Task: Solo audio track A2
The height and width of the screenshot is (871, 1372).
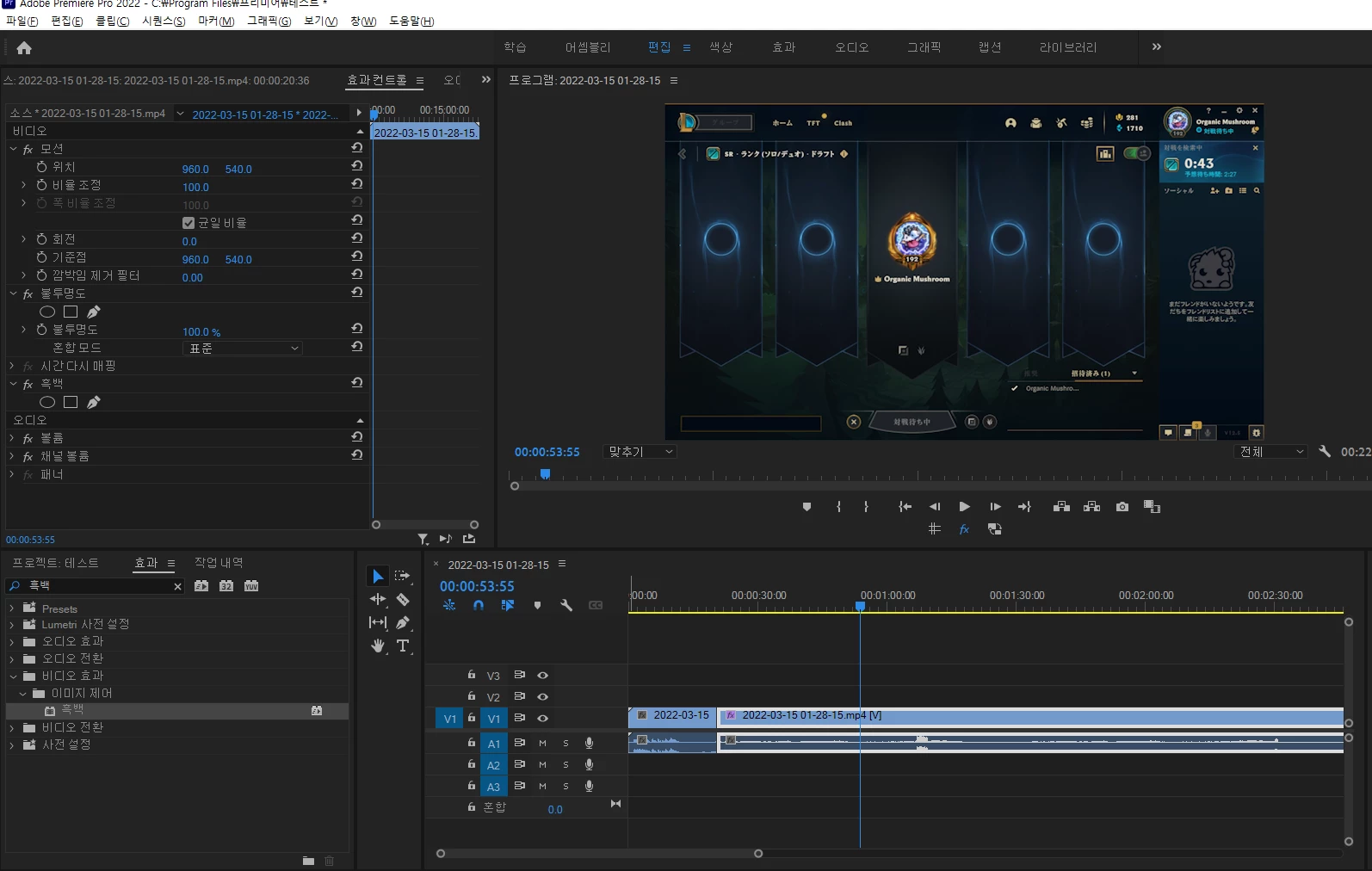Action: click(x=565, y=764)
